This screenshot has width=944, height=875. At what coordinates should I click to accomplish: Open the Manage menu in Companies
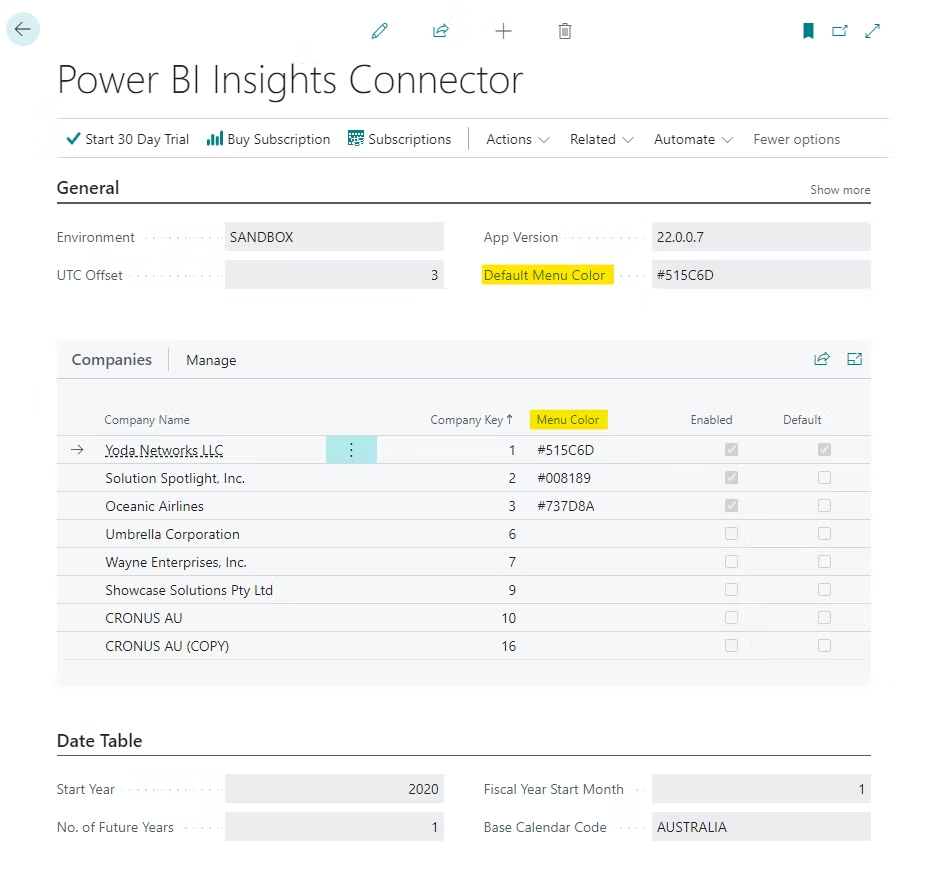[x=211, y=360]
